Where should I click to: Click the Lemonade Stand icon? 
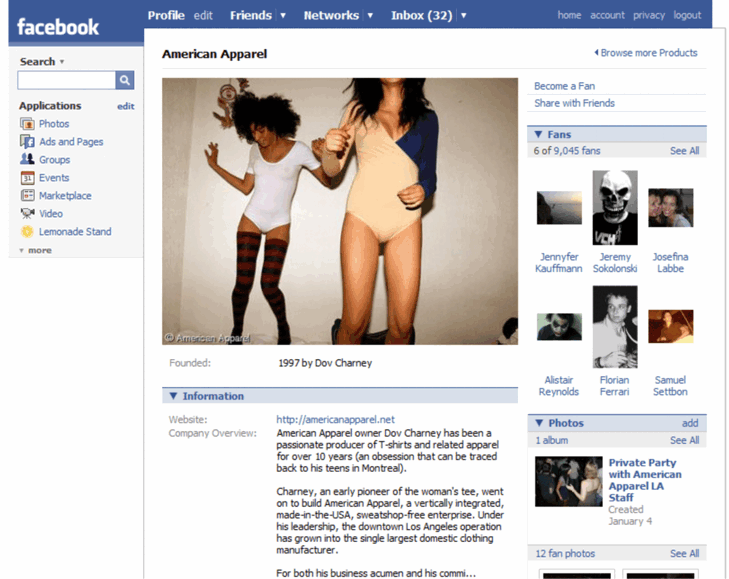[x=27, y=231]
